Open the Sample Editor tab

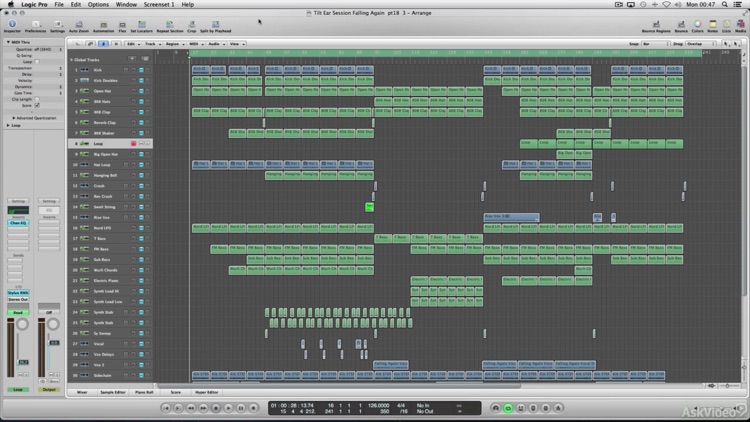click(x=113, y=392)
